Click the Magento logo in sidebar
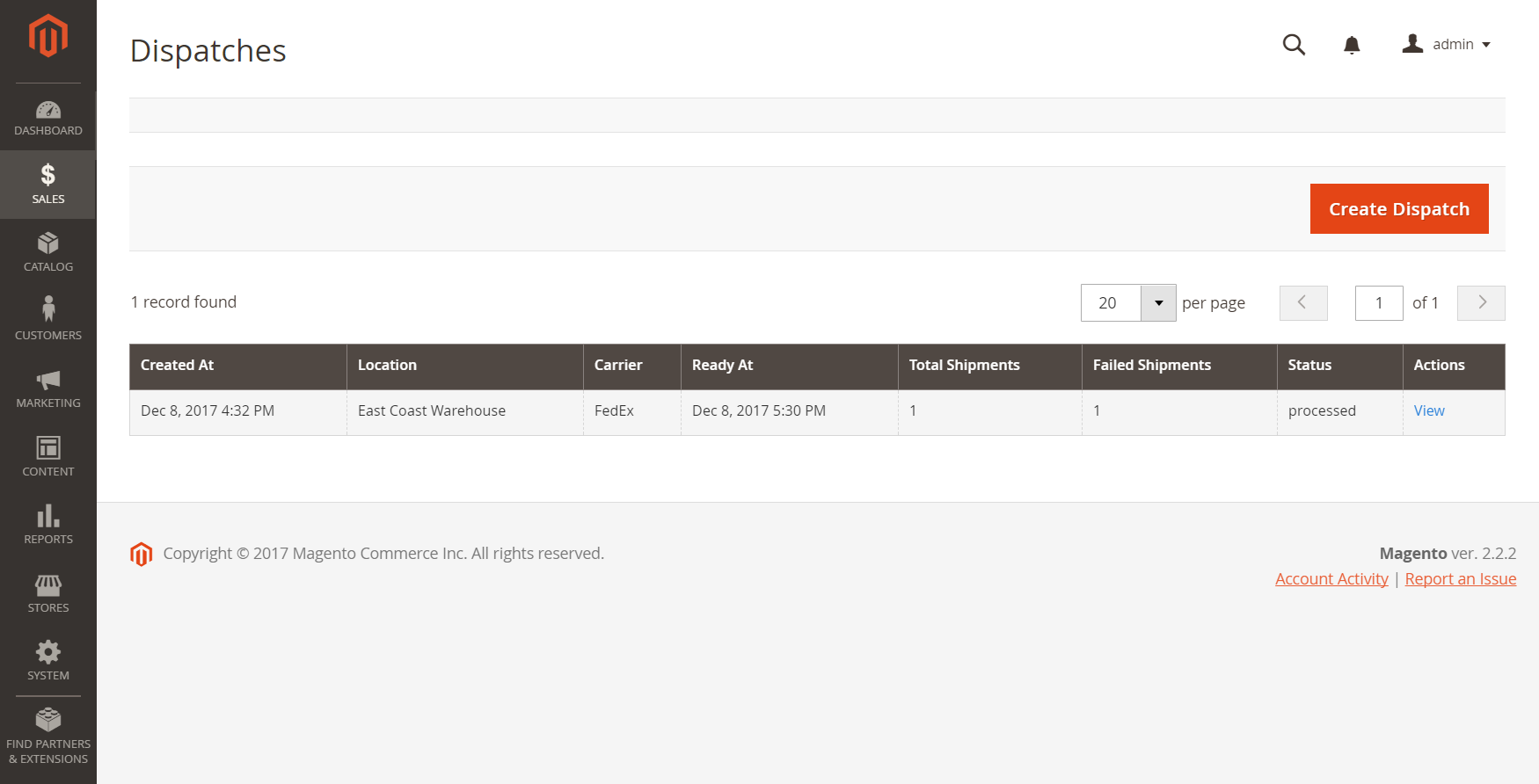1539x784 pixels. [47, 37]
